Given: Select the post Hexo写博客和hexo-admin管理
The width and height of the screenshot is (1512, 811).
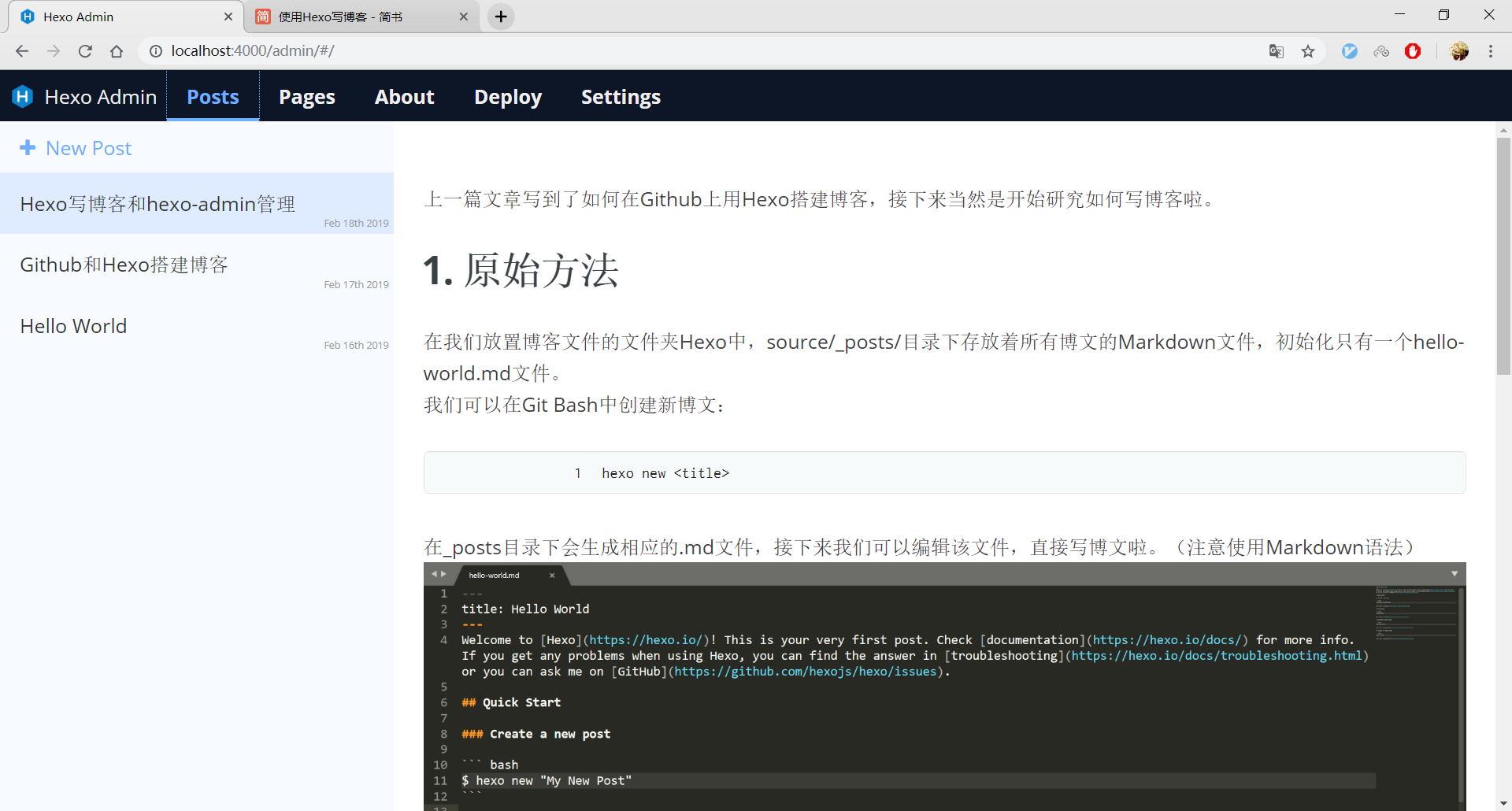Looking at the screenshot, I should [x=197, y=203].
